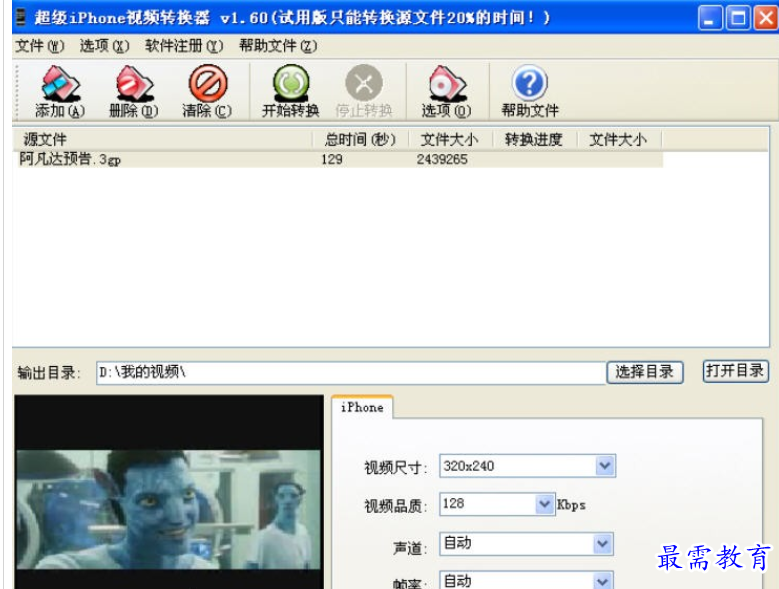This screenshot has width=779, height=589.
Task: Click the duration value 129
Action: click(332, 159)
